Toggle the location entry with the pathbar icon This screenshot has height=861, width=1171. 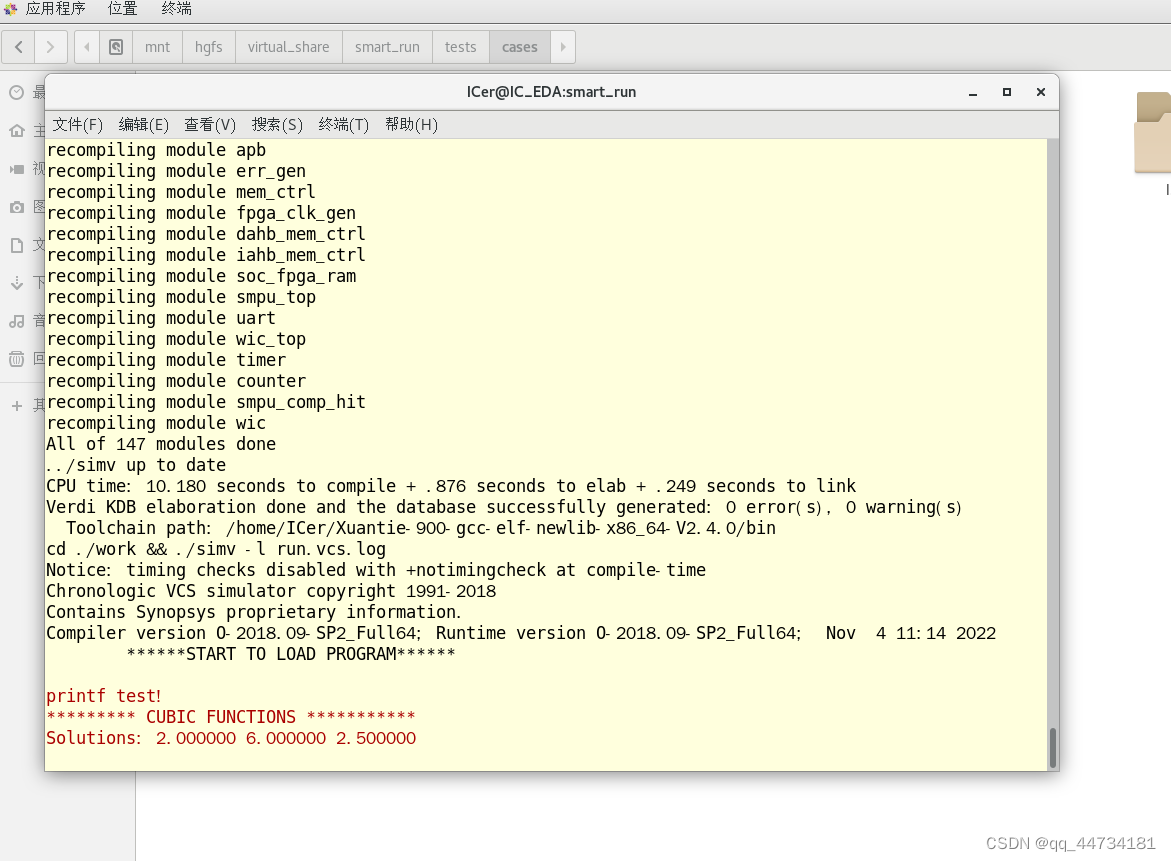[115, 46]
